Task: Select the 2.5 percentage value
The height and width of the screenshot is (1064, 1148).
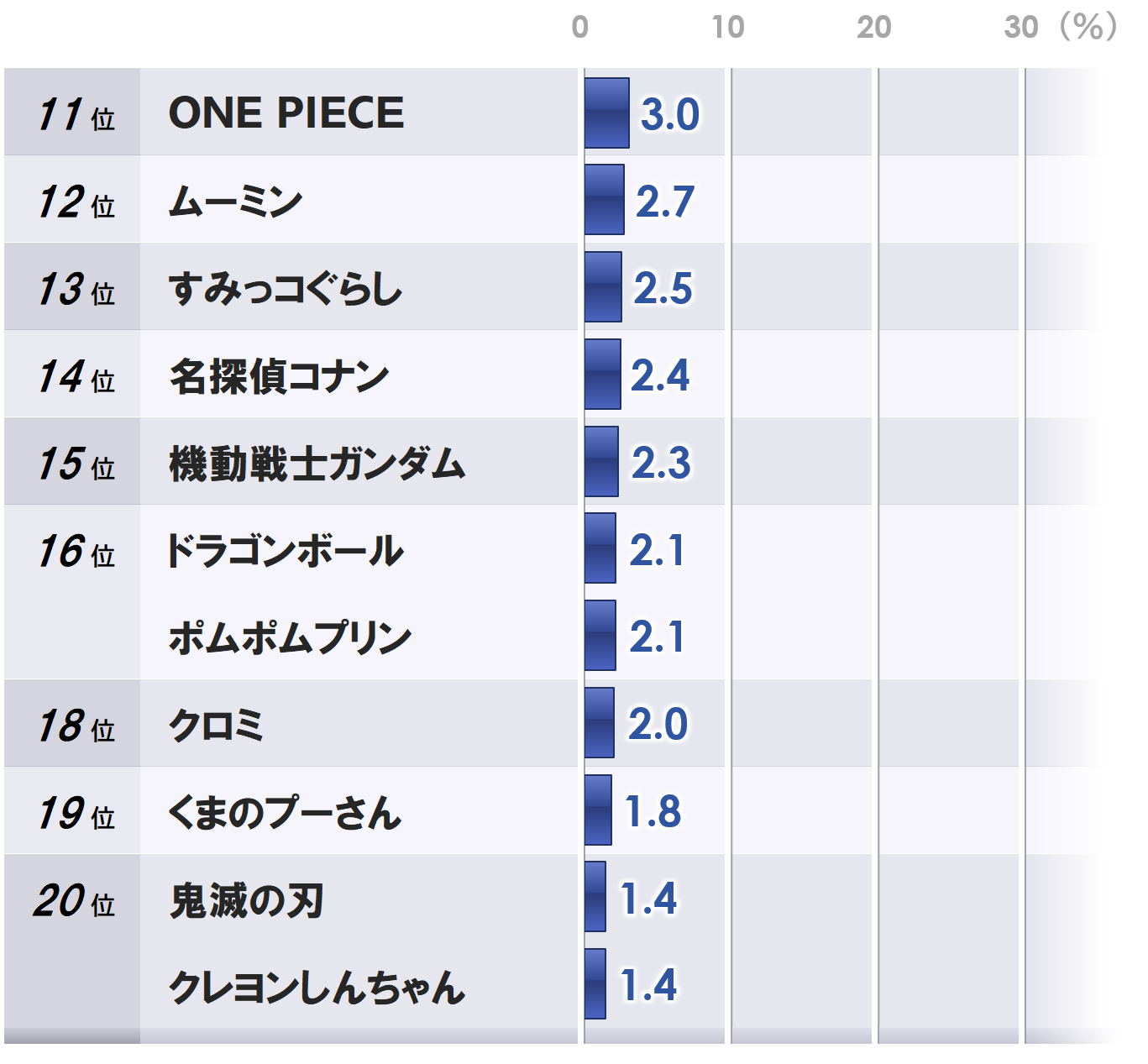Action: click(663, 289)
